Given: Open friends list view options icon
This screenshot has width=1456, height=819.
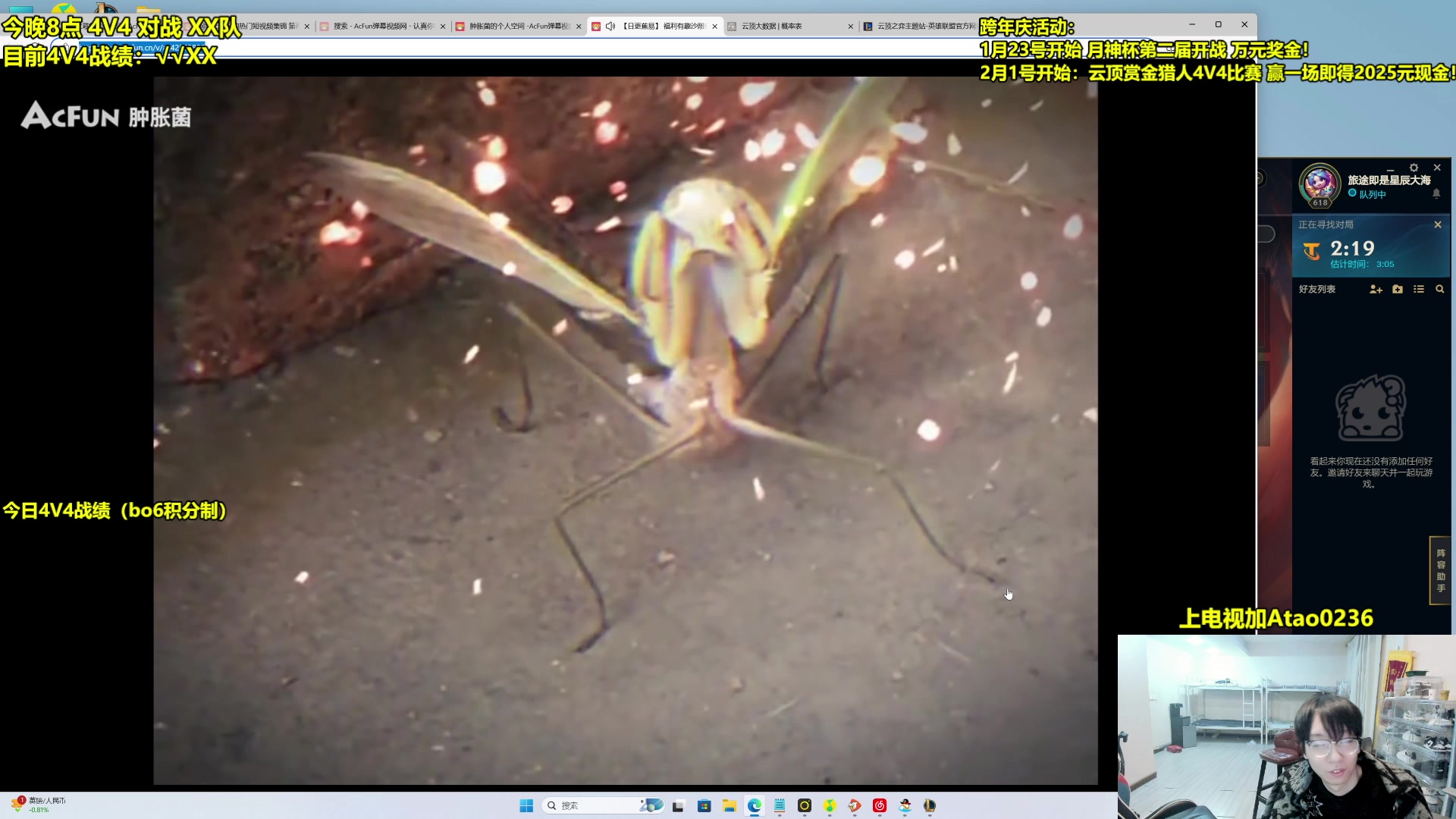Looking at the screenshot, I should click(x=1419, y=289).
